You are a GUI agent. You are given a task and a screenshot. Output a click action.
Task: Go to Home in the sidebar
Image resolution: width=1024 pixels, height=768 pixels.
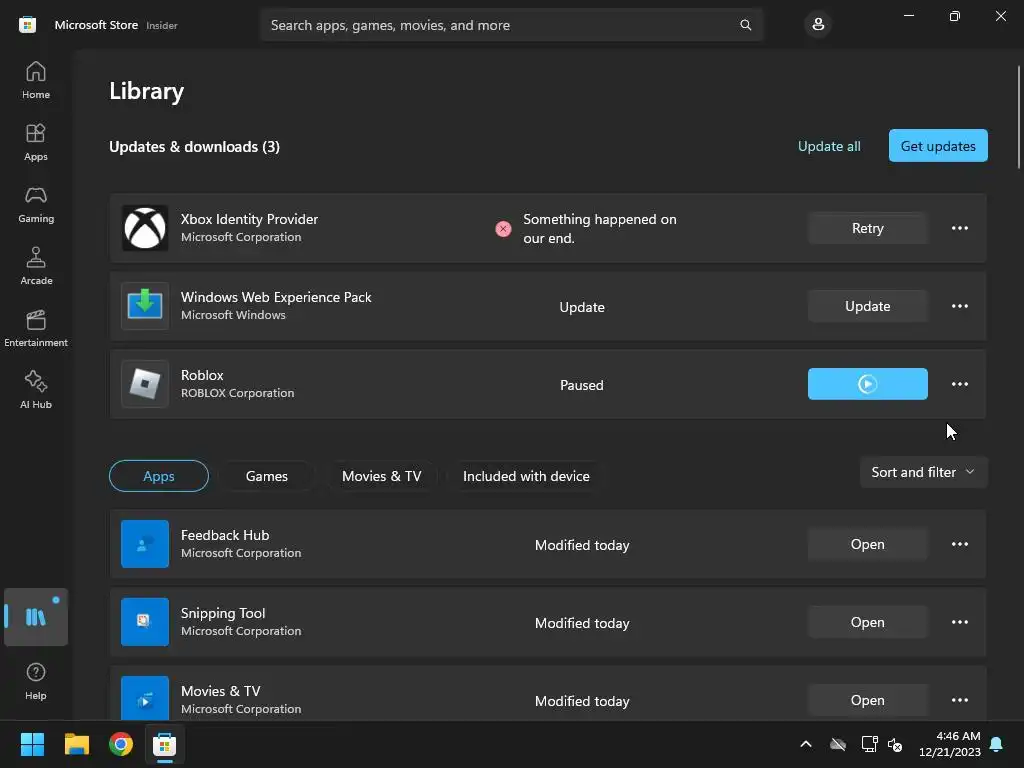36,80
